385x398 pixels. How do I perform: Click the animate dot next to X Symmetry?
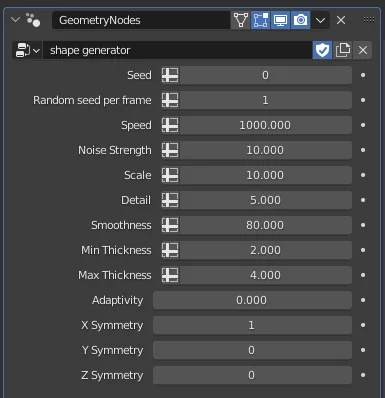pyautogui.click(x=363, y=325)
